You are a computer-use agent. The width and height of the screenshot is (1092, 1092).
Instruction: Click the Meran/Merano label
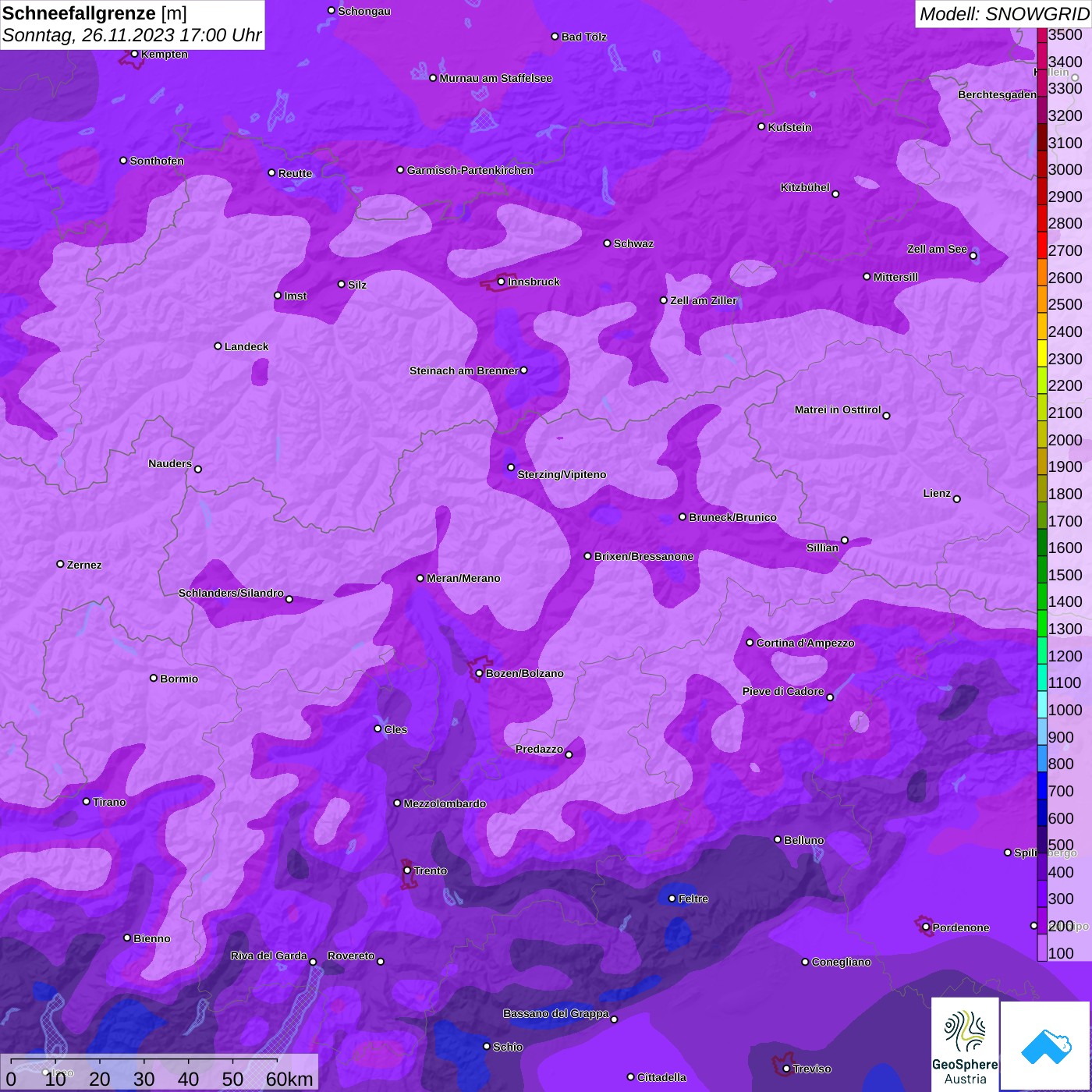(x=463, y=578)
